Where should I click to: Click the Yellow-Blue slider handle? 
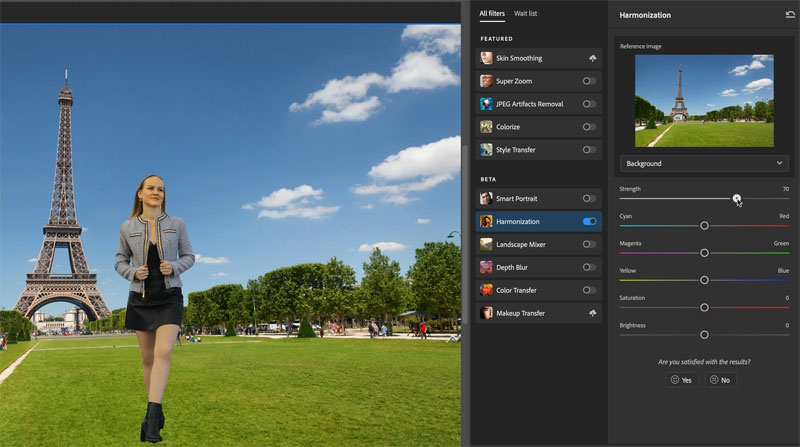[704, 280]
